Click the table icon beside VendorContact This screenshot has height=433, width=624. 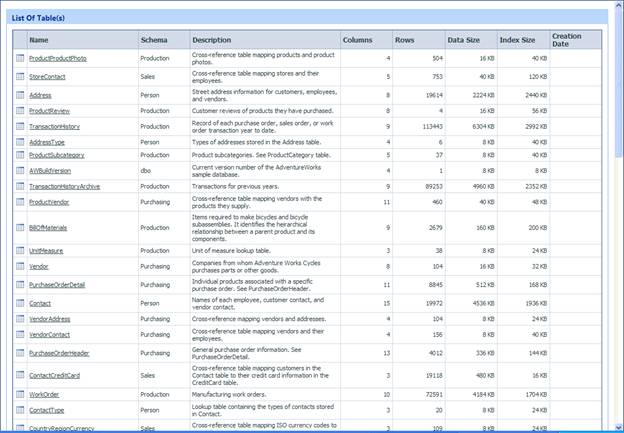(20, 334)
